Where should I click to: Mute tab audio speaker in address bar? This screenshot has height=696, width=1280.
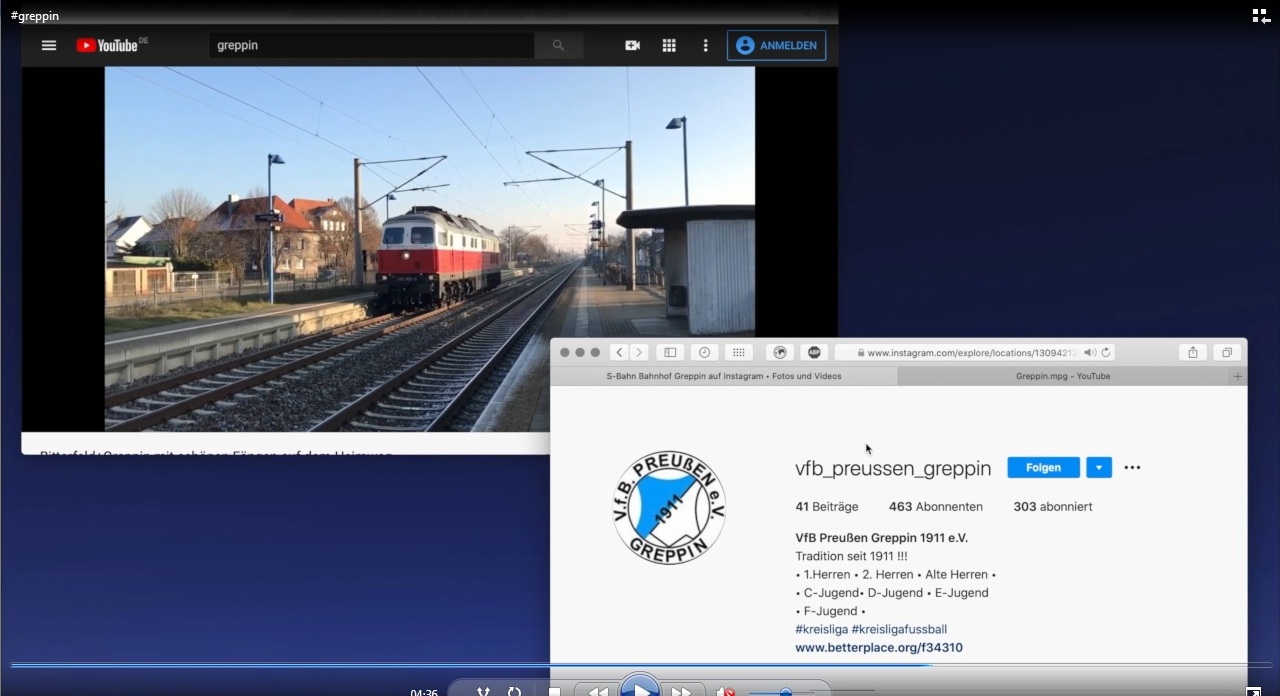[1089, 352]
